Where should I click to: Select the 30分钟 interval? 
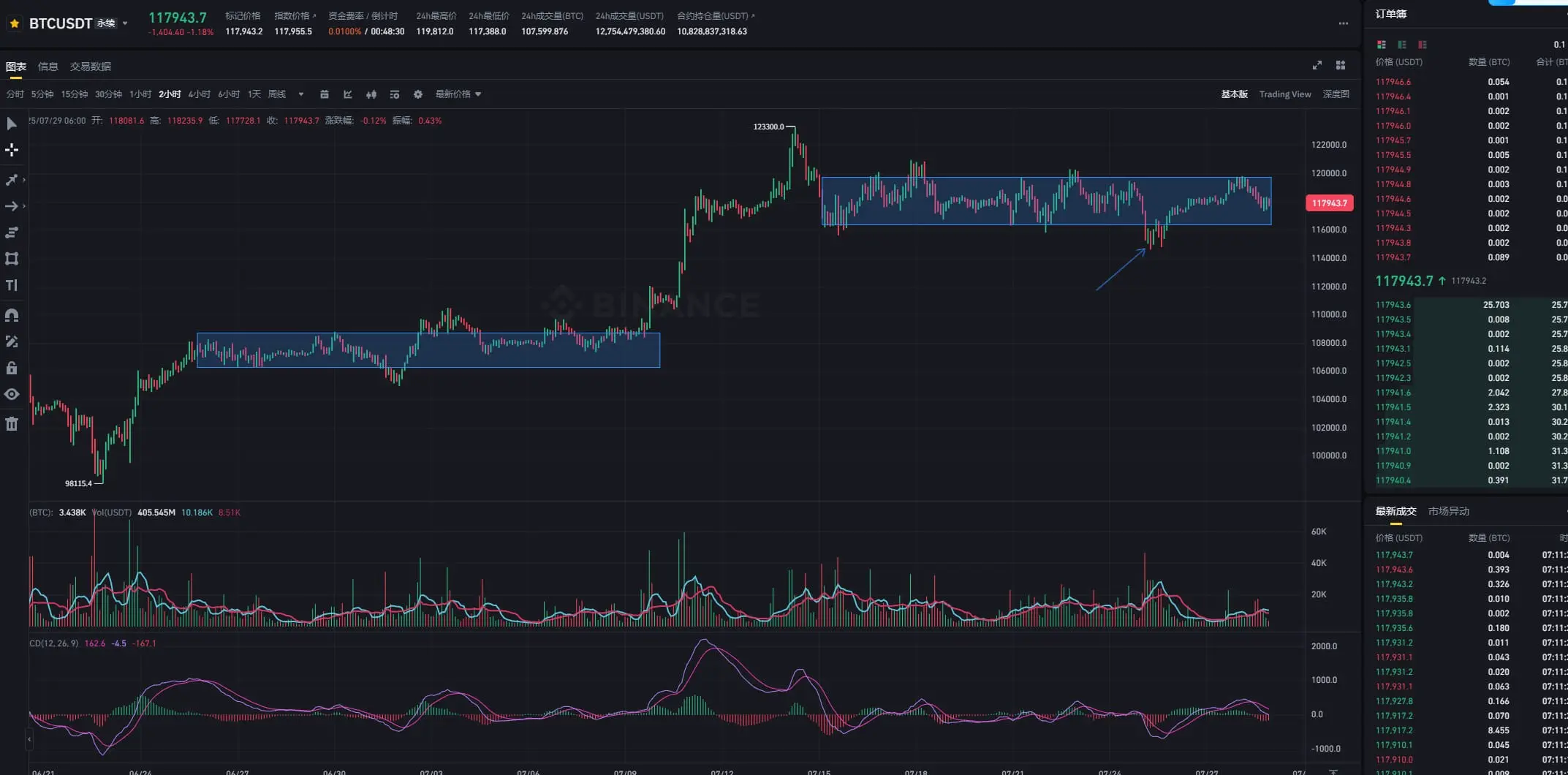click(x=108, y=94)
